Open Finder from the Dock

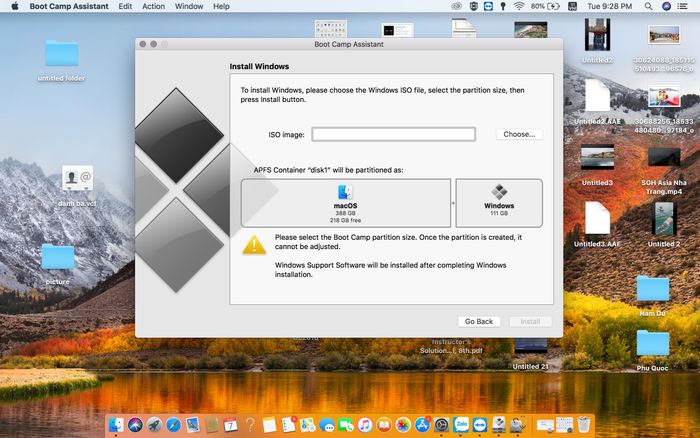[x=116, y=425]
